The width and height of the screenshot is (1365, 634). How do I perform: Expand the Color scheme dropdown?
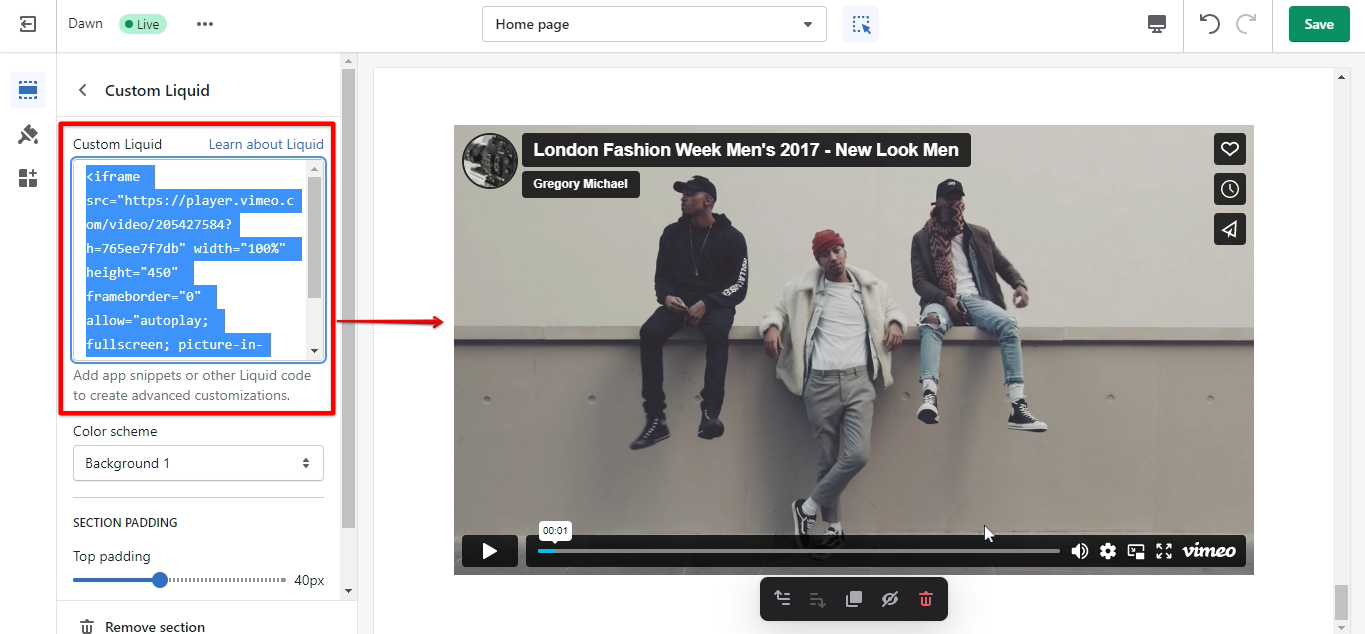click(x=198, y=463)
